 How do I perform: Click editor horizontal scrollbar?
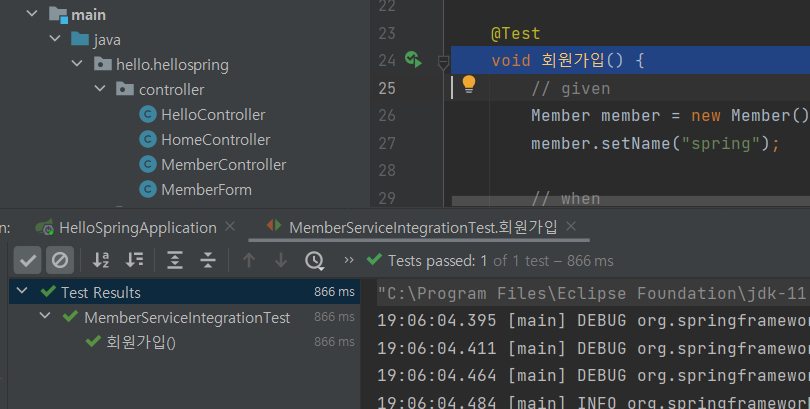pos(630,201)
